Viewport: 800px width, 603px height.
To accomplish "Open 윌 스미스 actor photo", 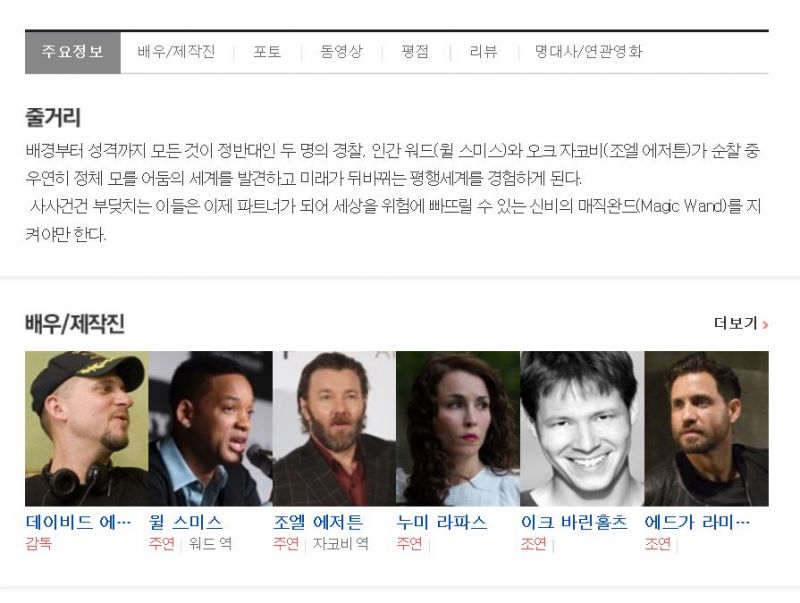I will [x=211, y=429].
